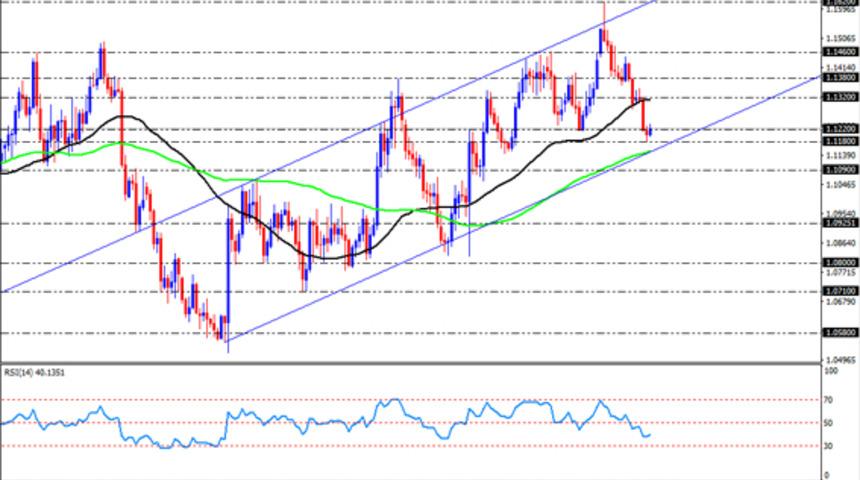Select the 1.14600 price level tag
Image resolution: width=860 pixels, height=480 pixels.
840,52
